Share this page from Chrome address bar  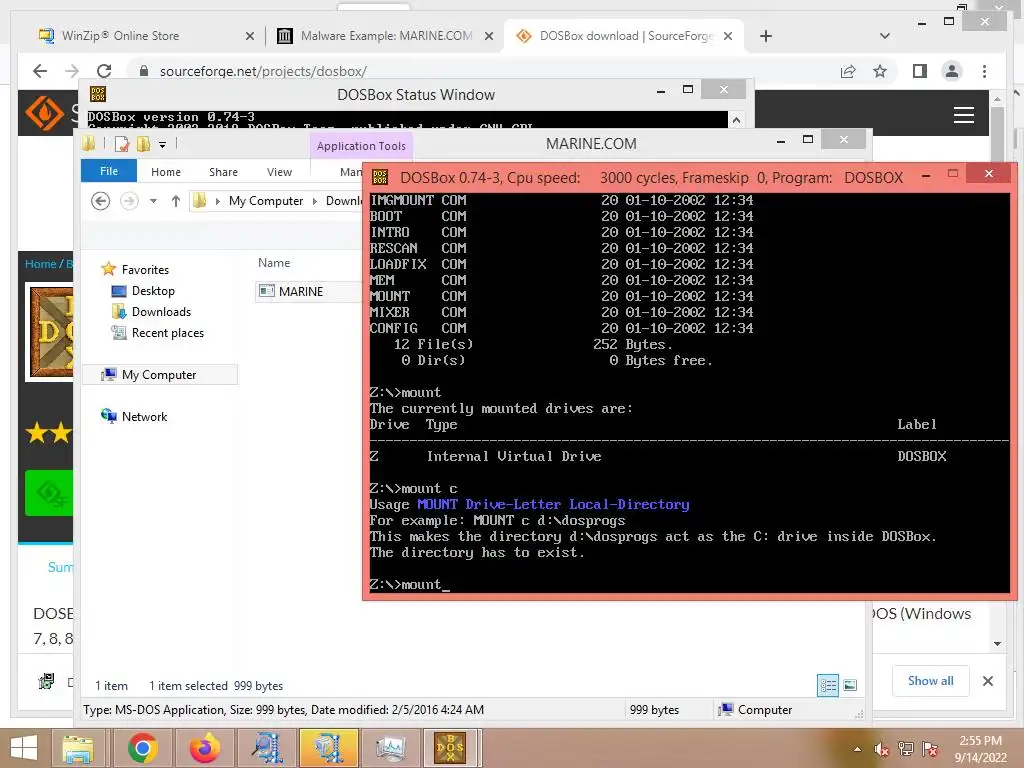pyautogui.click(x=848, y=71)
